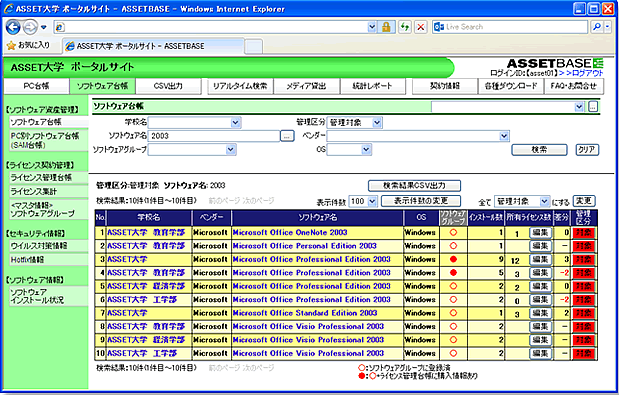The image size is (619, 395).
Task: Click 編集 button in row 3
Action: (540, 260)
